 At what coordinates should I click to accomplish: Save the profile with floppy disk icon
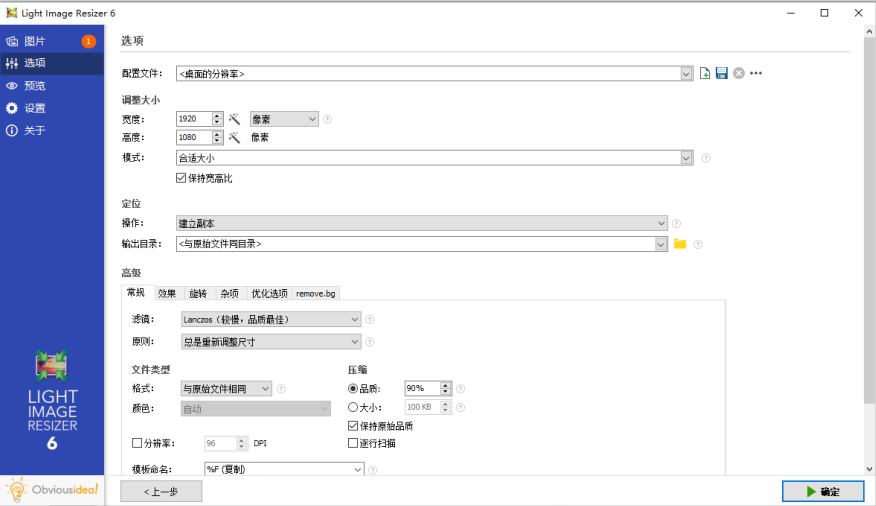coord(721,73)
